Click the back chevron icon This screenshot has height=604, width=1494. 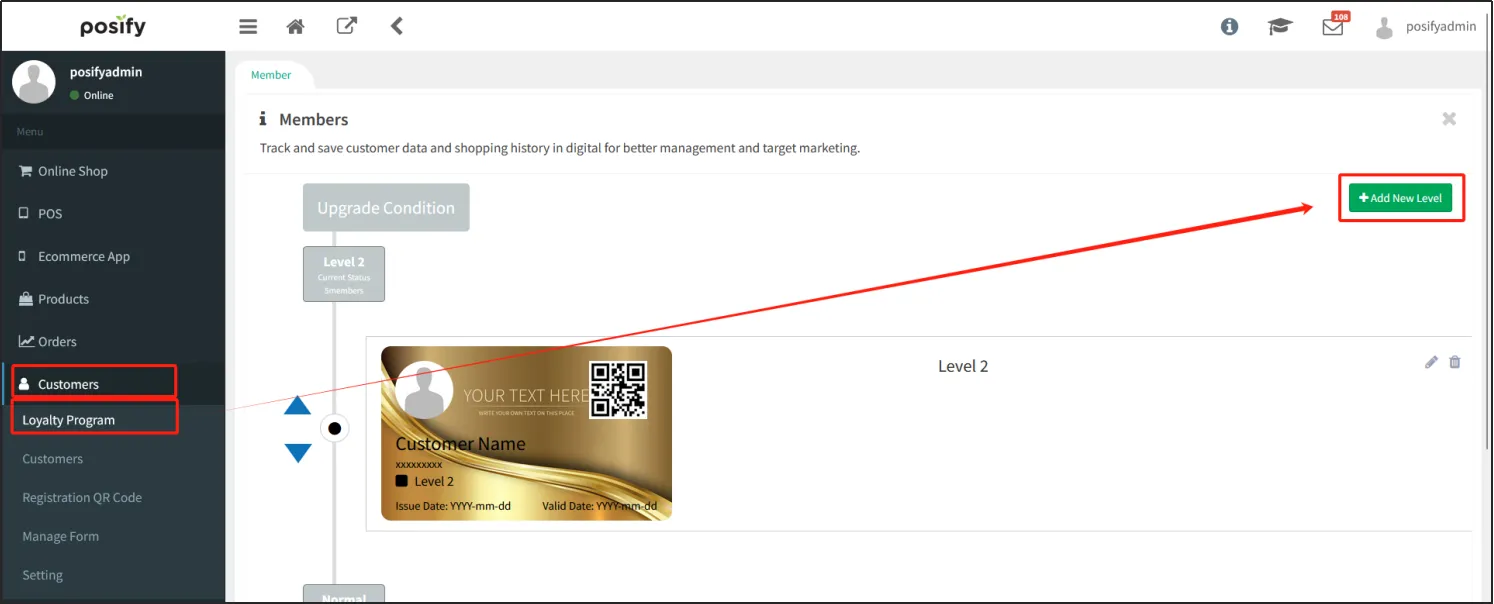tap(397, 26)
